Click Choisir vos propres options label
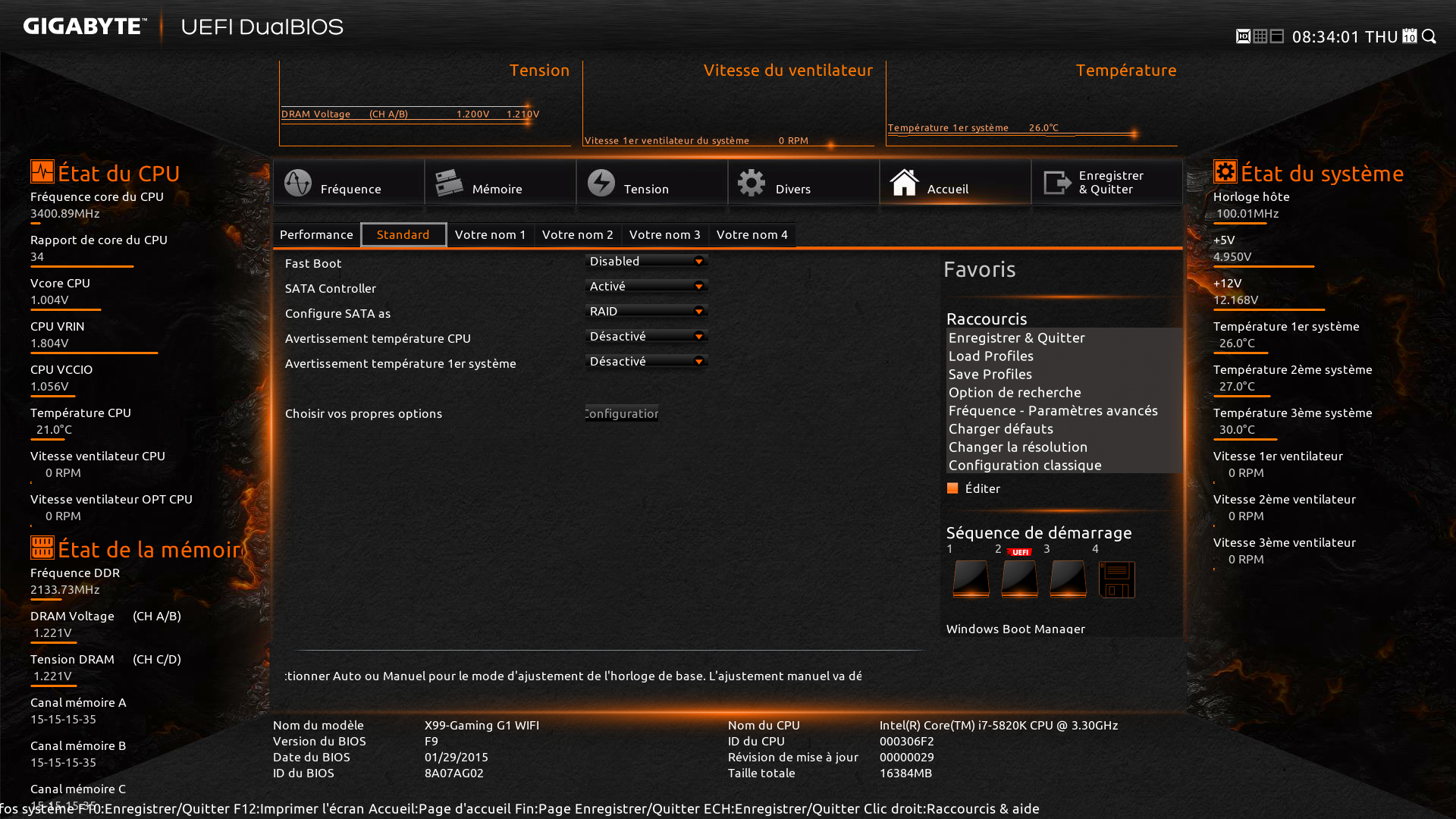 pos(363,413)
